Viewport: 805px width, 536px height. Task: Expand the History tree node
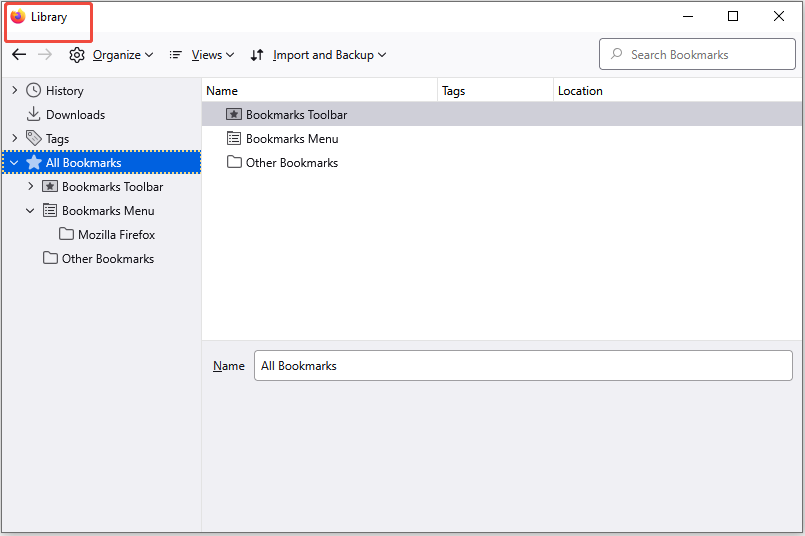[14, 90]
